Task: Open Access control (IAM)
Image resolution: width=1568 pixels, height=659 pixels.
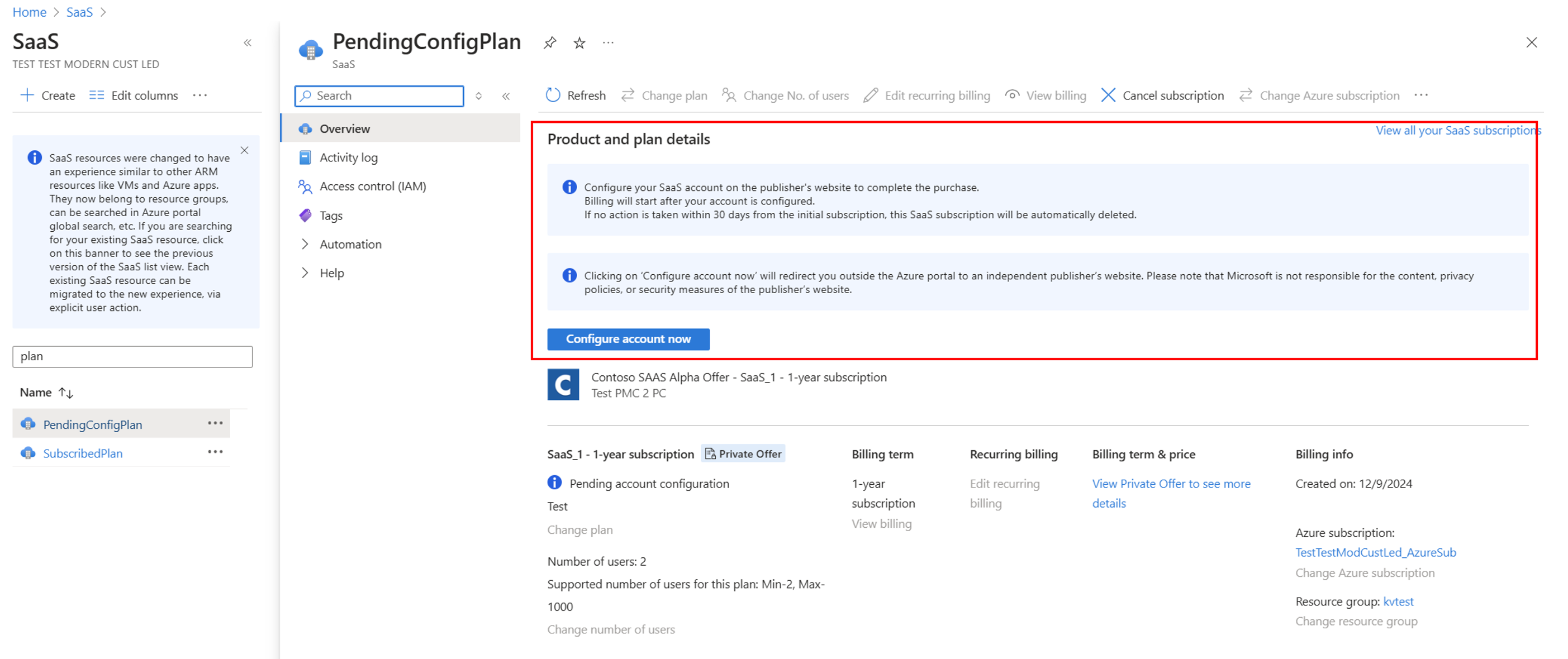Action: tap(373, 186)
